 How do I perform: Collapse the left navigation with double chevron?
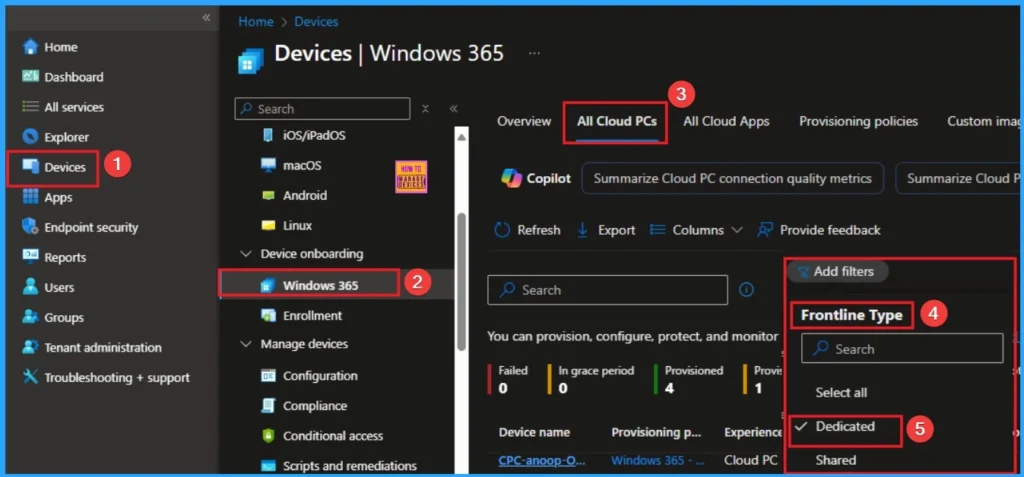coord(206,18)
